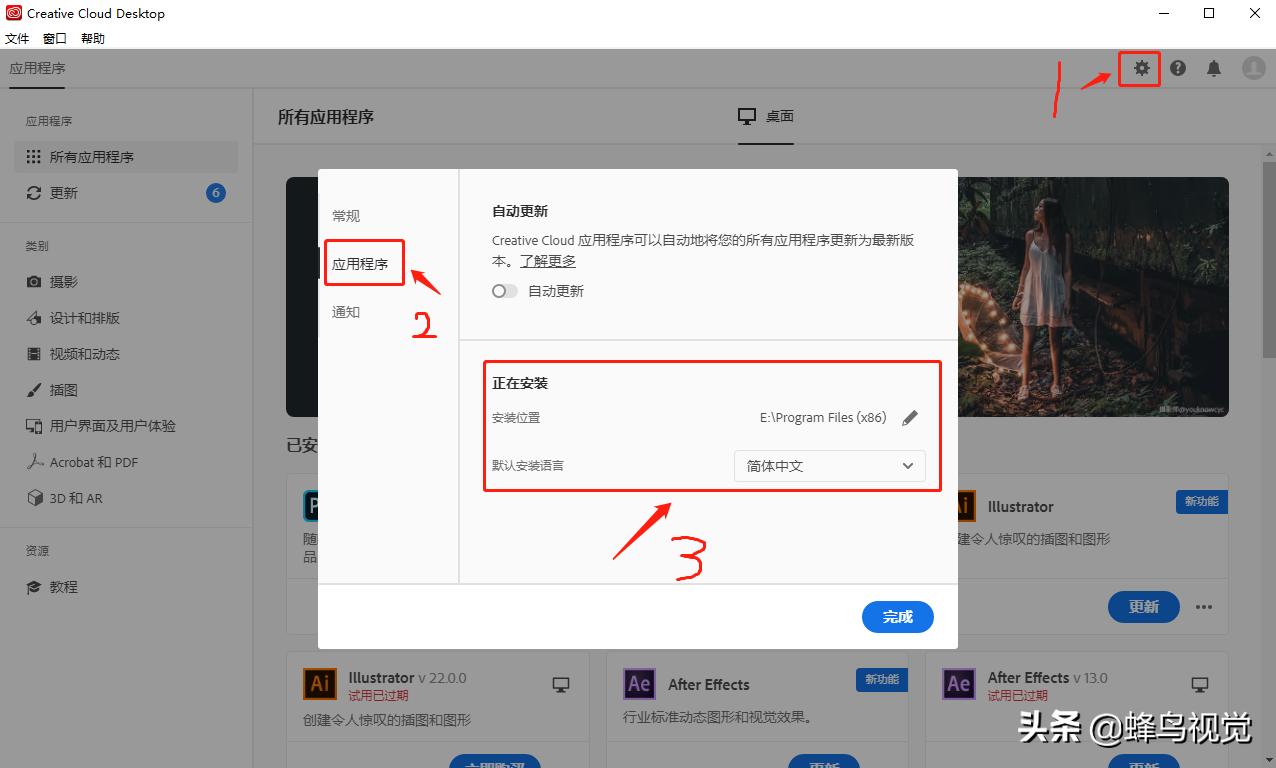The image size is (1276, 768).
Task: Enable the 自动更新 toggle
Action: 504,290
